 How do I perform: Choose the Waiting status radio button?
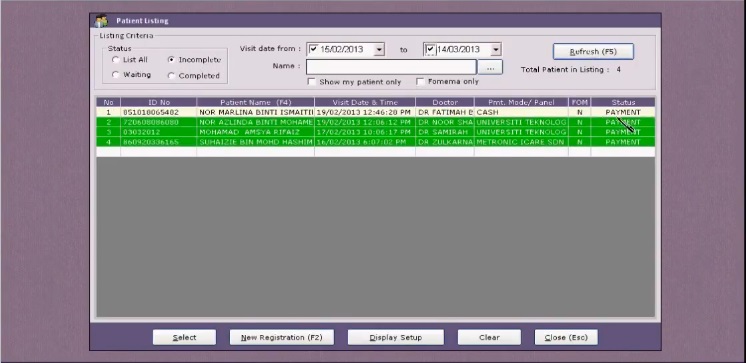pyautogui.click(x=115, y=75)
